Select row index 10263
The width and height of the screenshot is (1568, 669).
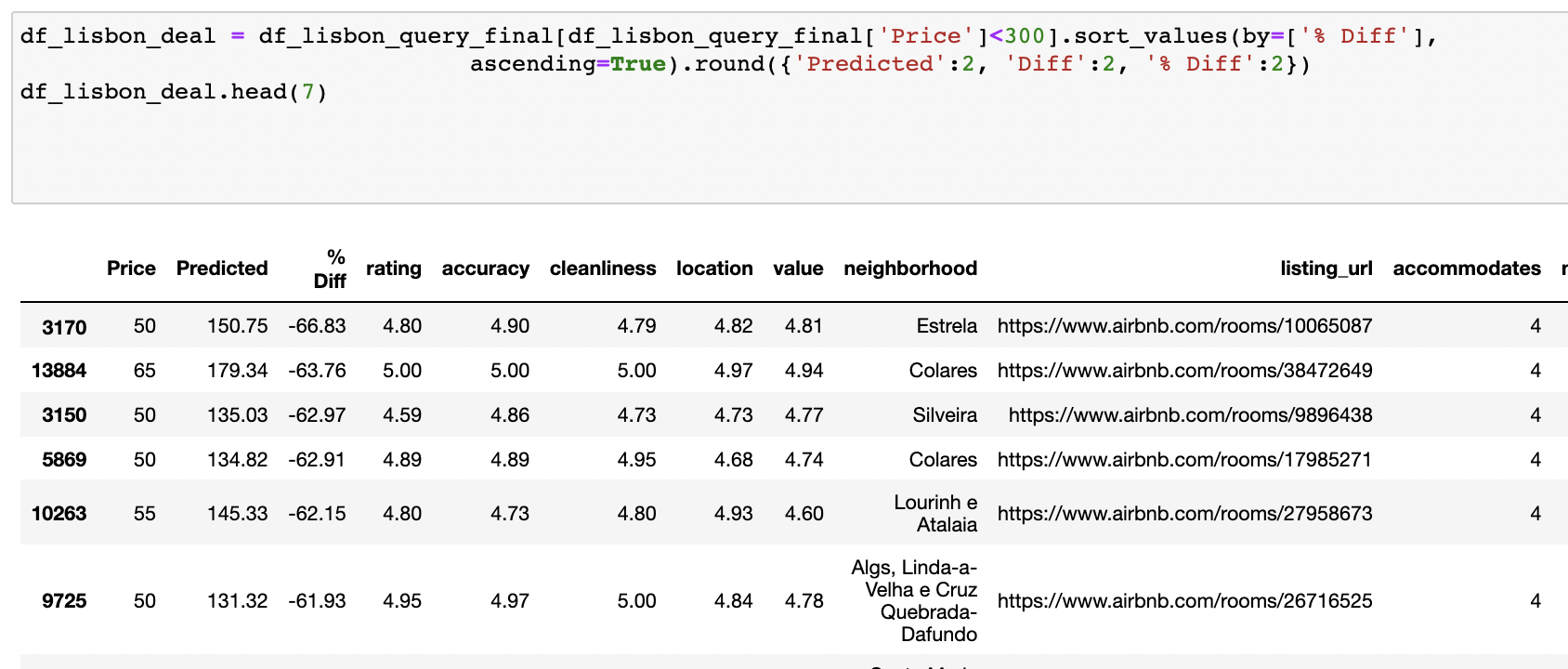(59, 514)
